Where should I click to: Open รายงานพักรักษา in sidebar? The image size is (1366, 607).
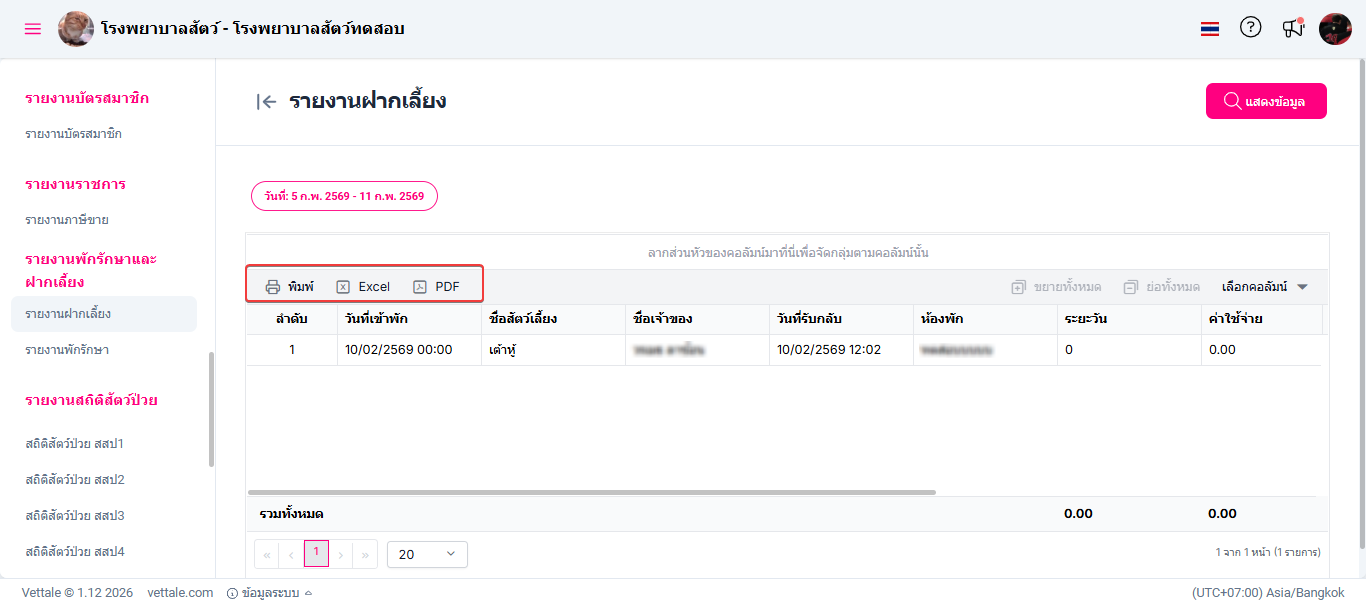point(67,350)
